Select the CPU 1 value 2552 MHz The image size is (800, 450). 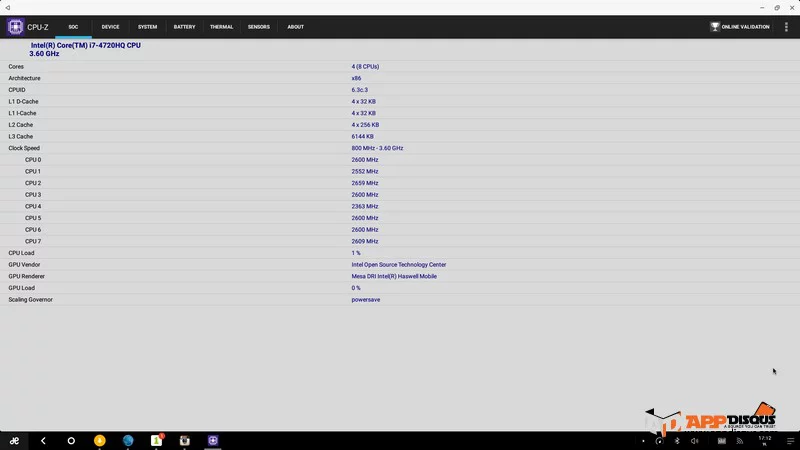(365, 171)
